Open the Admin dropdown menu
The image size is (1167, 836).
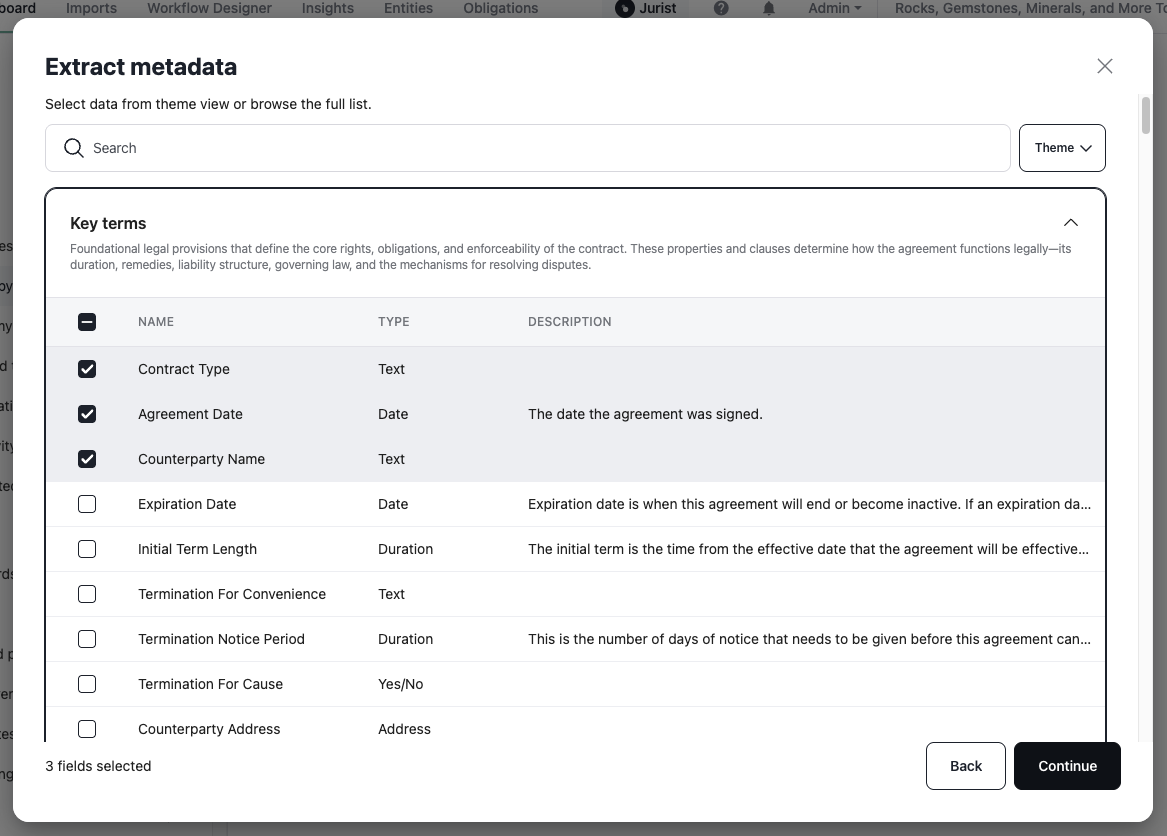pyautogui.click(x=834, y=8)
